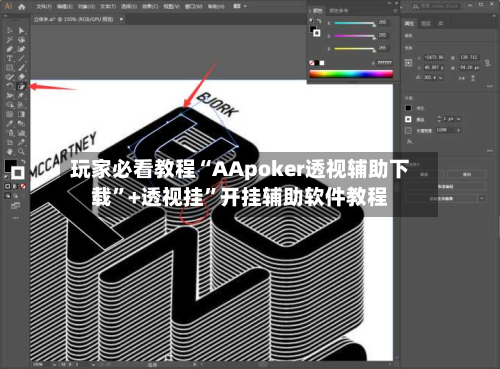Viewport: 500px width, 369px height.
Task: Choose the Pen tool
Action: (x=10, y=49)
